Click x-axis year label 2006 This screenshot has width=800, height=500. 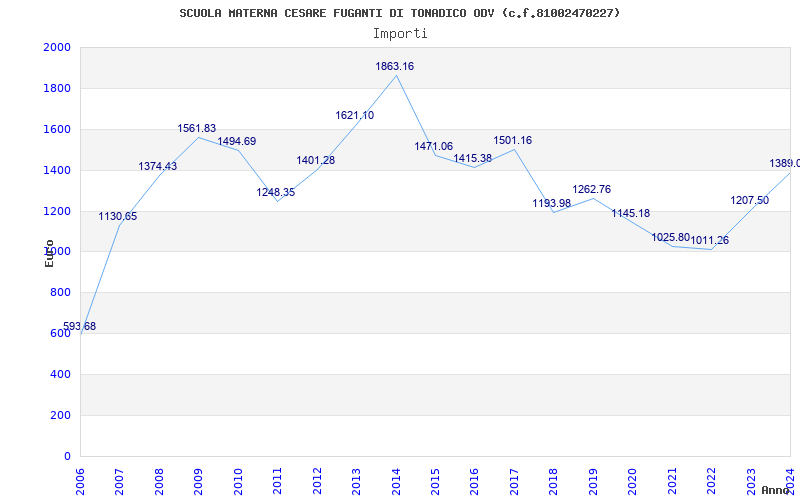point(80,482)
